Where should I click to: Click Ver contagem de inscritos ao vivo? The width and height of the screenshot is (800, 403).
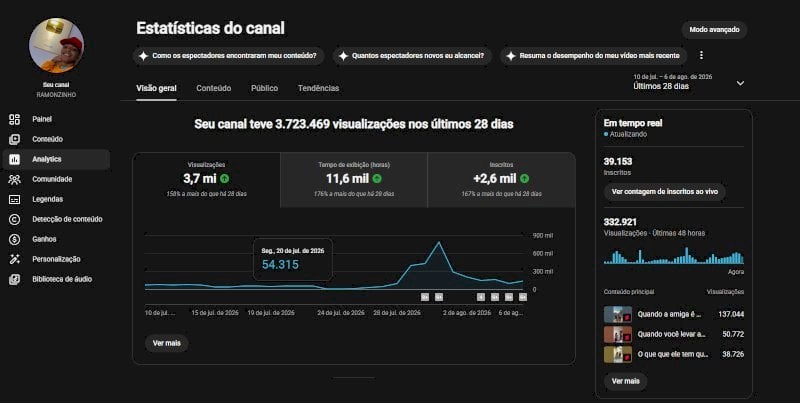coord(664,192)
